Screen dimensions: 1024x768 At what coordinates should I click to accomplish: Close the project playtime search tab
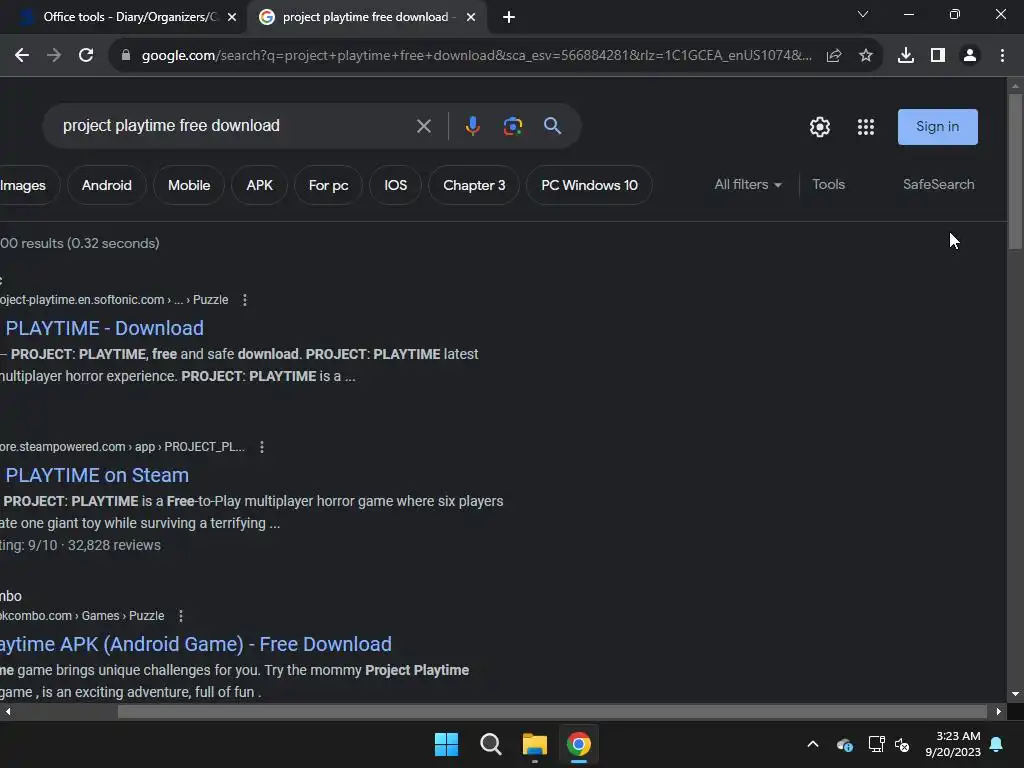tap(471, 17)
